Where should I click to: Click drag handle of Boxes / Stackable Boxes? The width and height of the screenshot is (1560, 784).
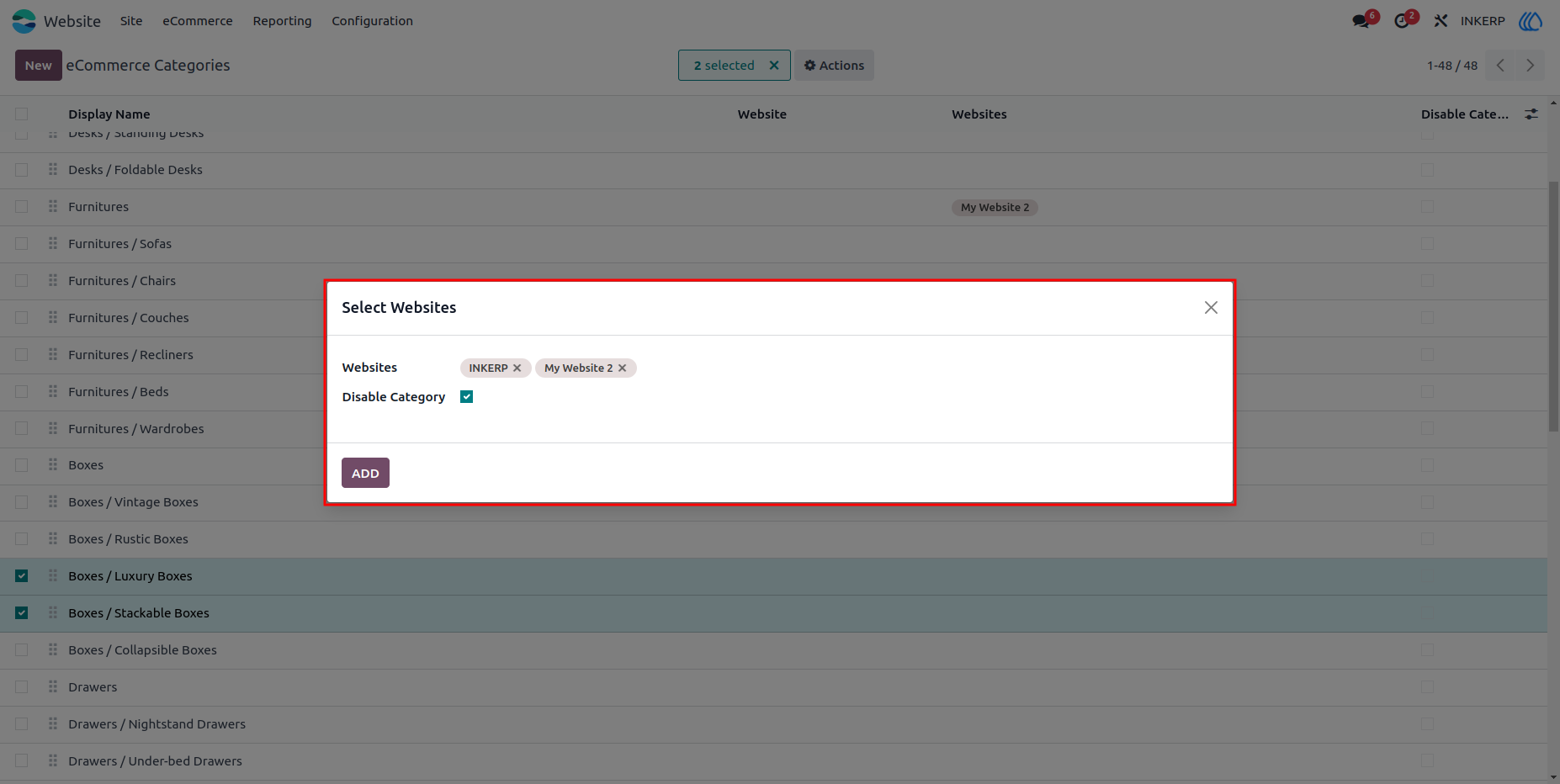tap(53, 612)
